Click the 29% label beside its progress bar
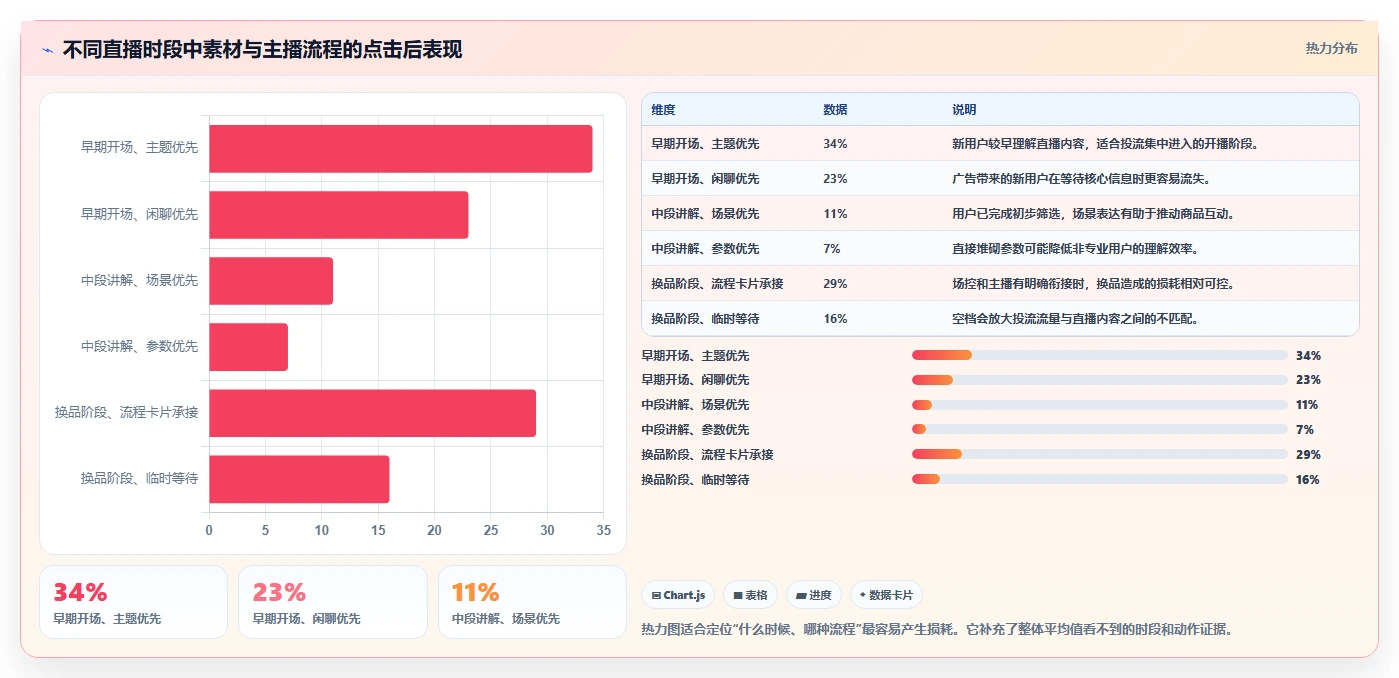Image resolution: width=1399 pixels, height=678 pixels. [1308, 455]
